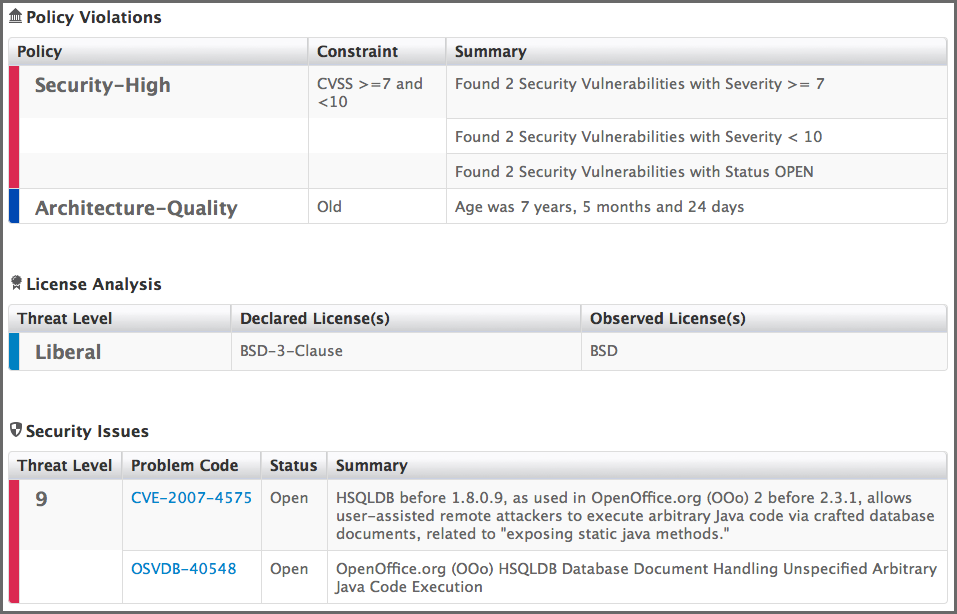Click the Security Issues shield icon
This screenshot has height=614, width=957.
pyautogui.click(x=15, y=431)
